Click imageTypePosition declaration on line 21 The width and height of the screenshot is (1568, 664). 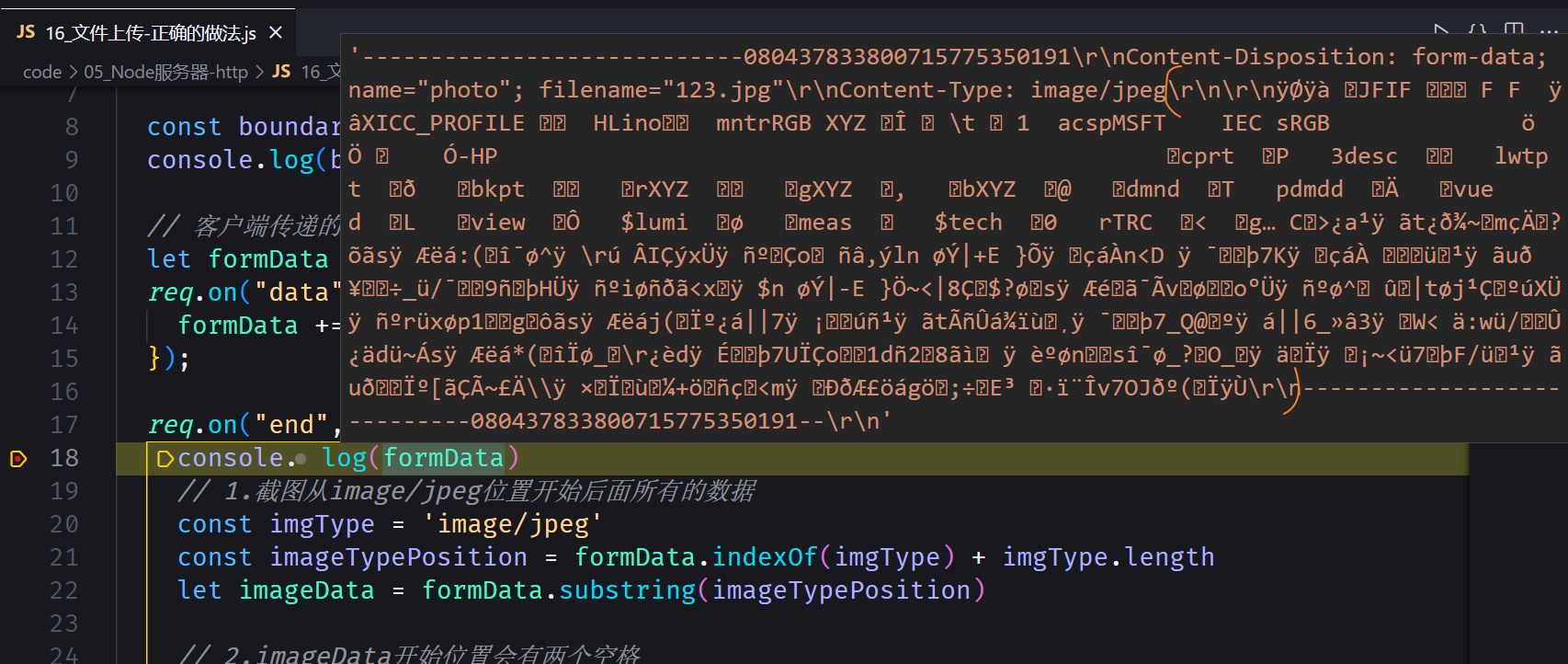pyautogui.click(x=398, y=557)
